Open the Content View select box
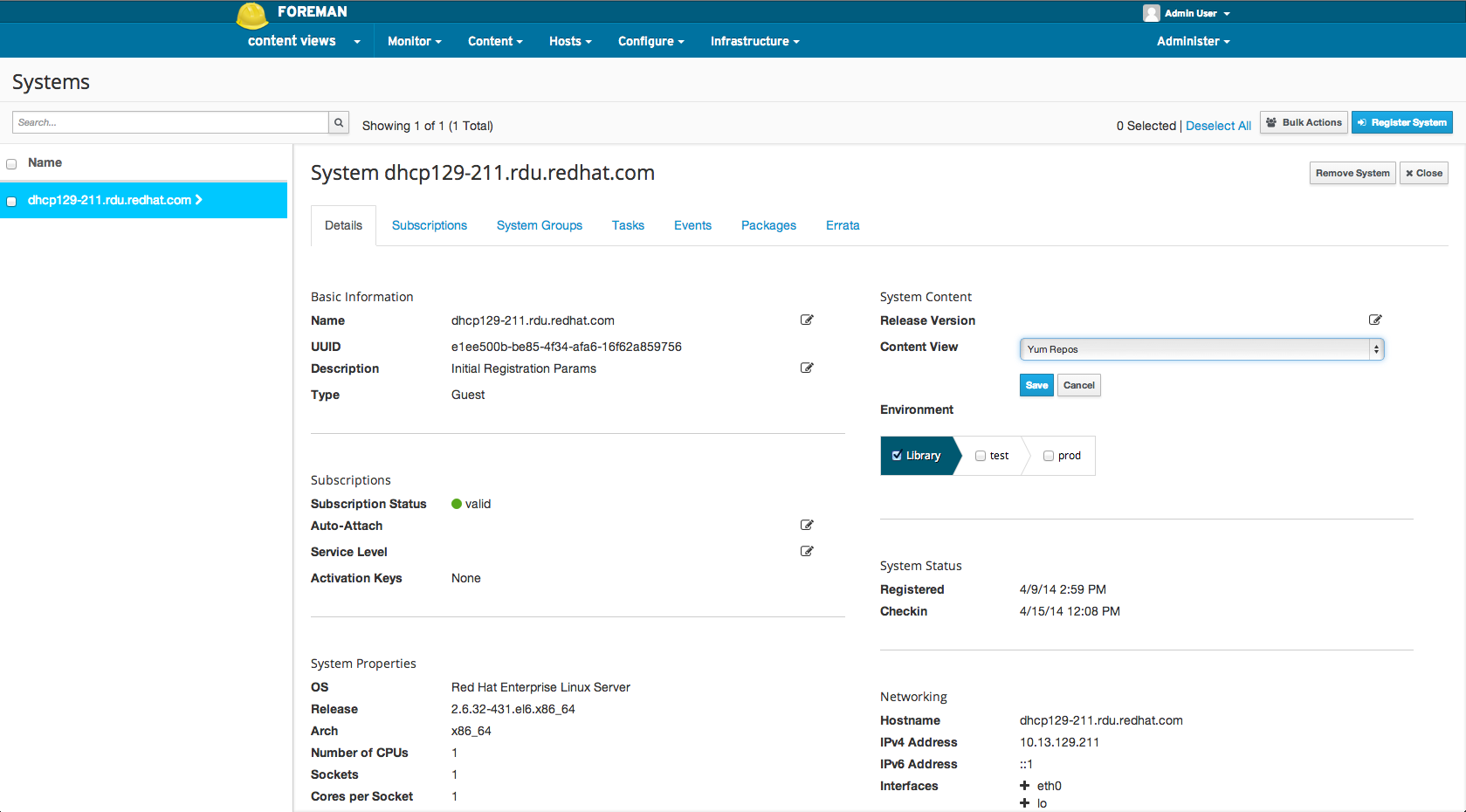 pos(1201,349)
